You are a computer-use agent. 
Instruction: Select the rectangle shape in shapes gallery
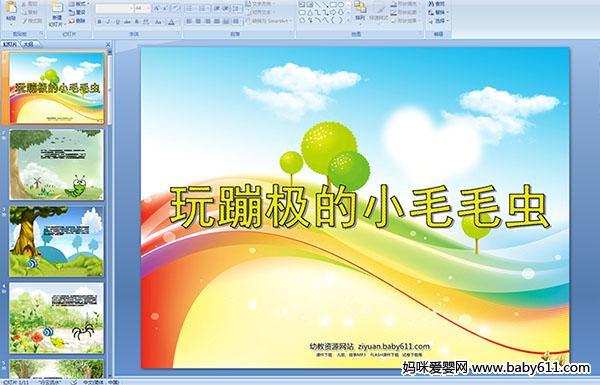pyautogui.click(x=334, y=4)
